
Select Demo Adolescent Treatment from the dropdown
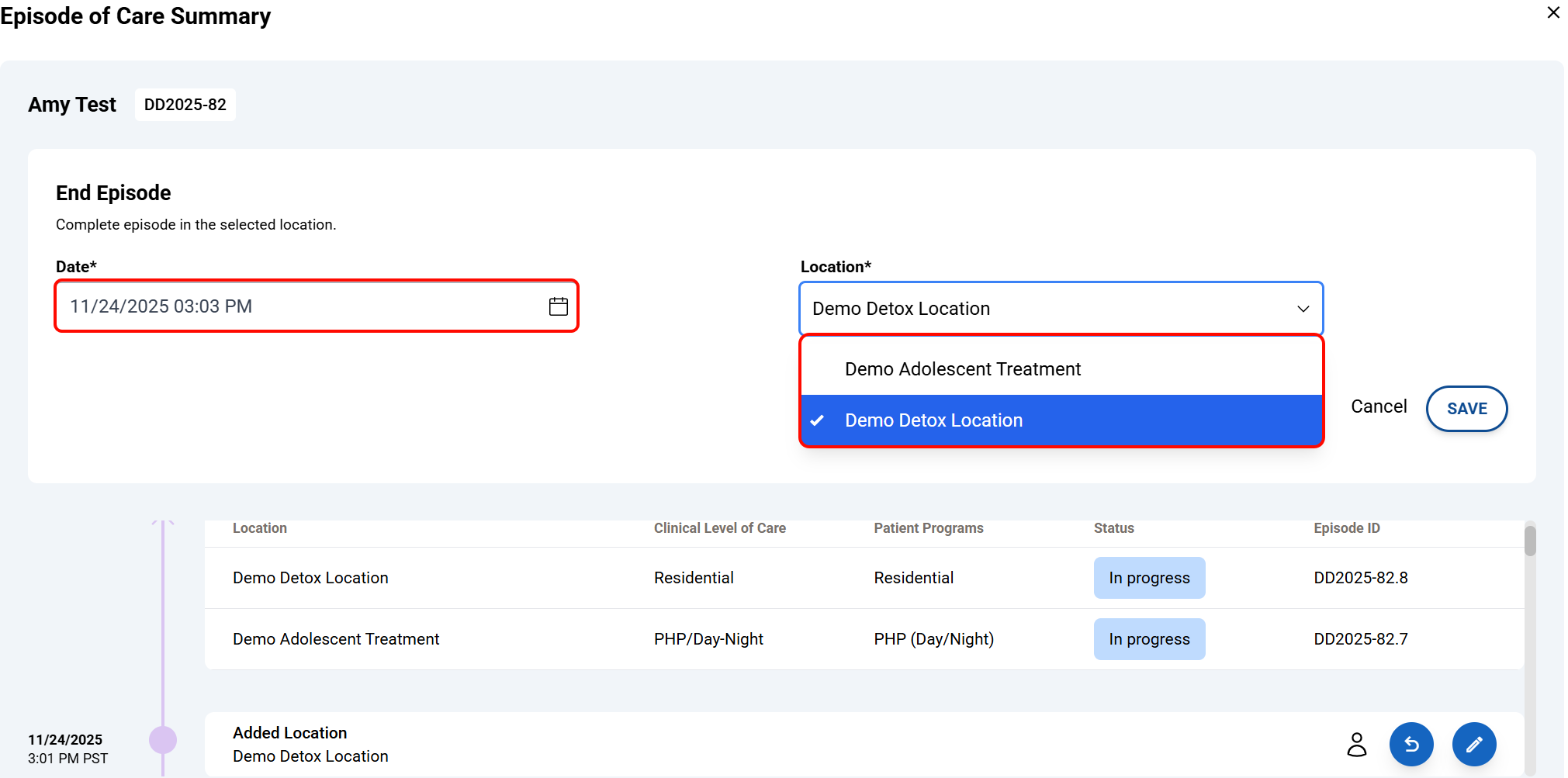[x=962, y=369]
